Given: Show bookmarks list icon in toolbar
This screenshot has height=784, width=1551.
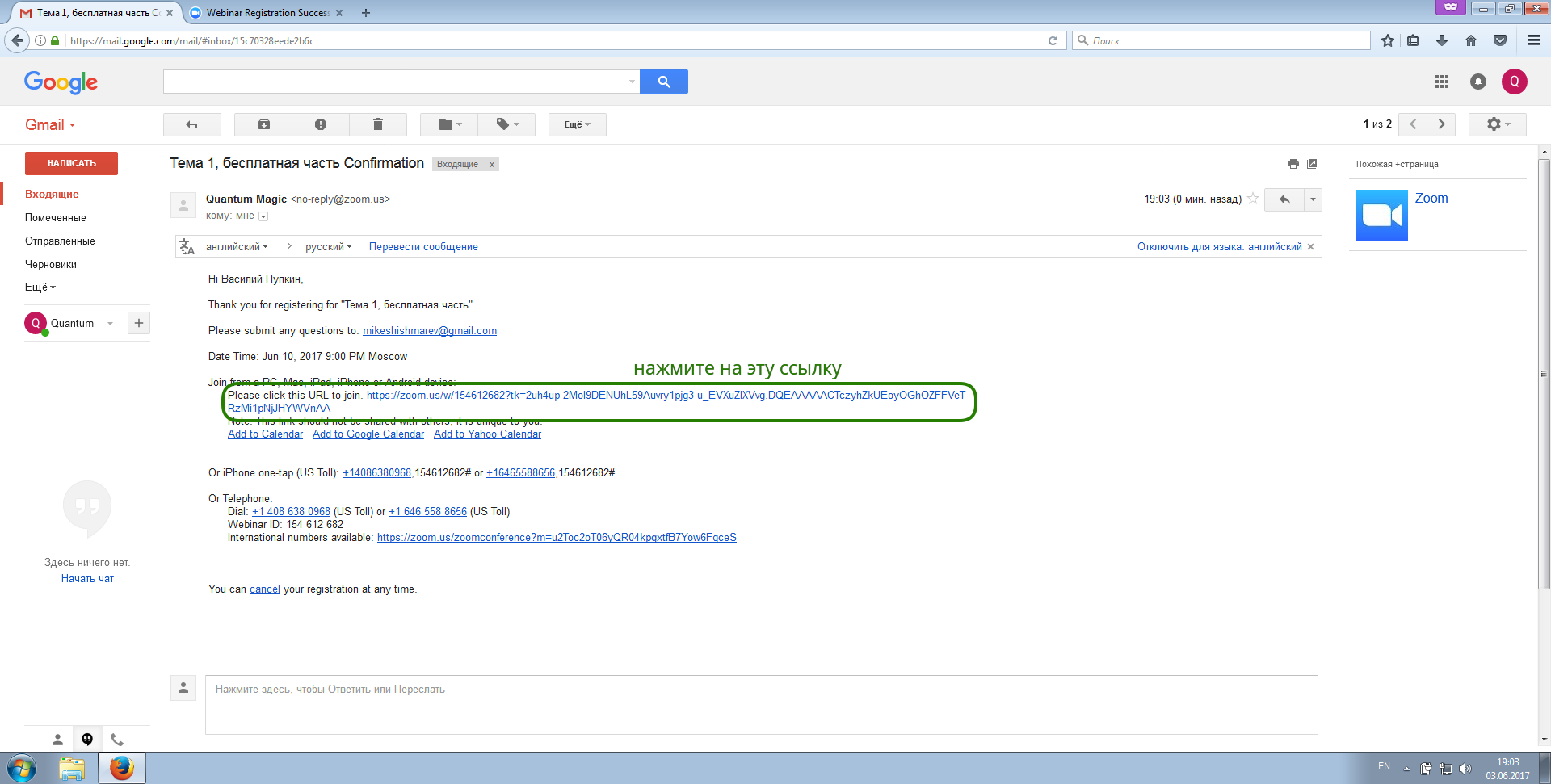Looking at the screenshot, I should click(x=1413, y=40).
